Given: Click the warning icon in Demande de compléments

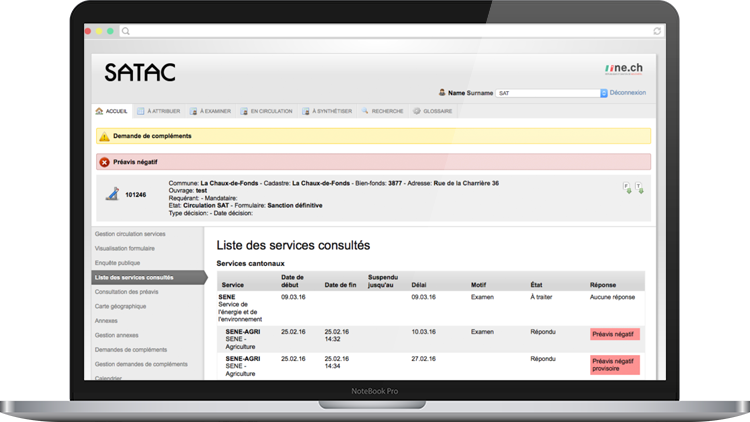Looking at the screenshot, I should 104,136.
